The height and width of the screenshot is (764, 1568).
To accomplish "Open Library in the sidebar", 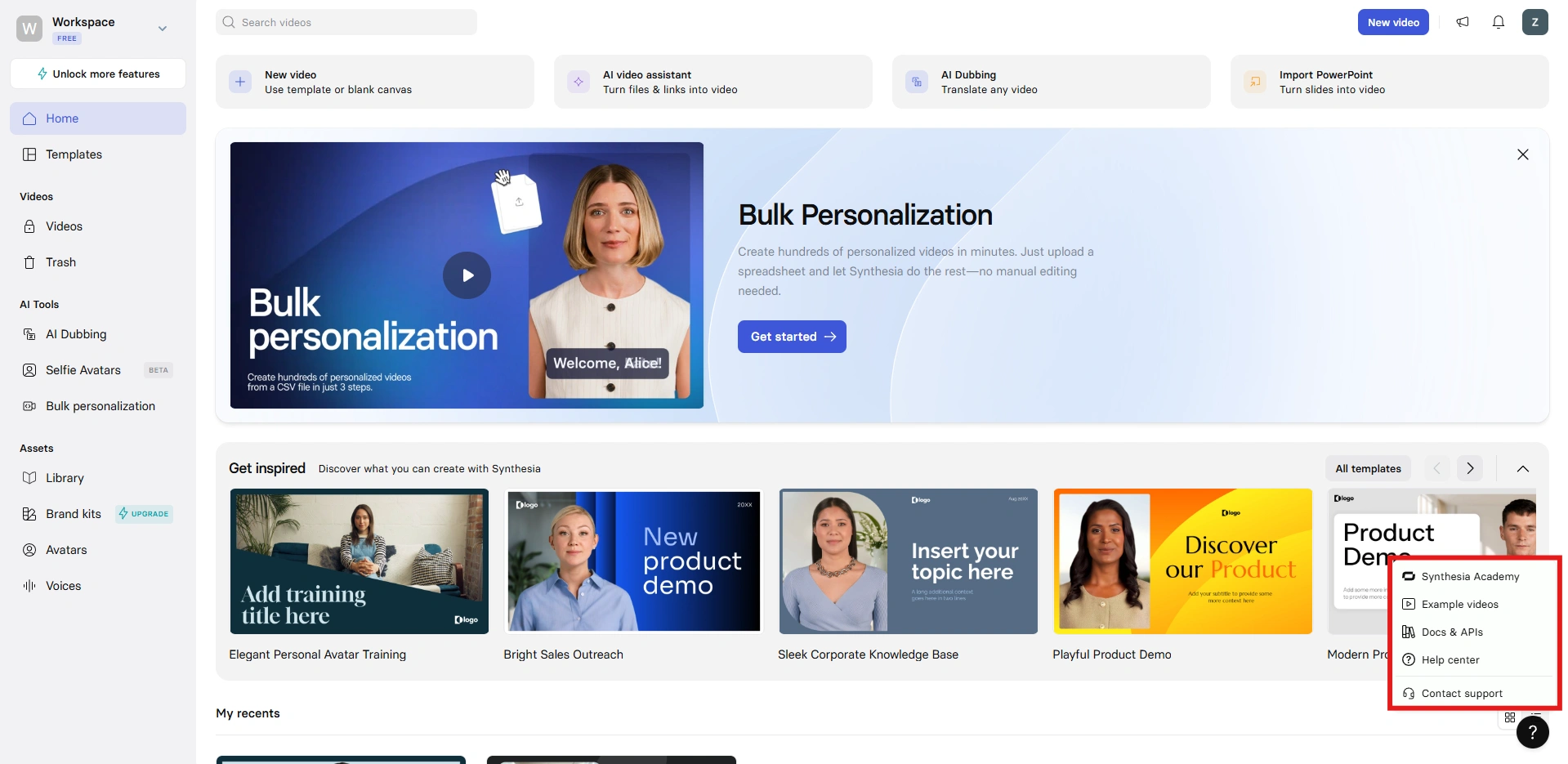I will (x=98, y=478).
